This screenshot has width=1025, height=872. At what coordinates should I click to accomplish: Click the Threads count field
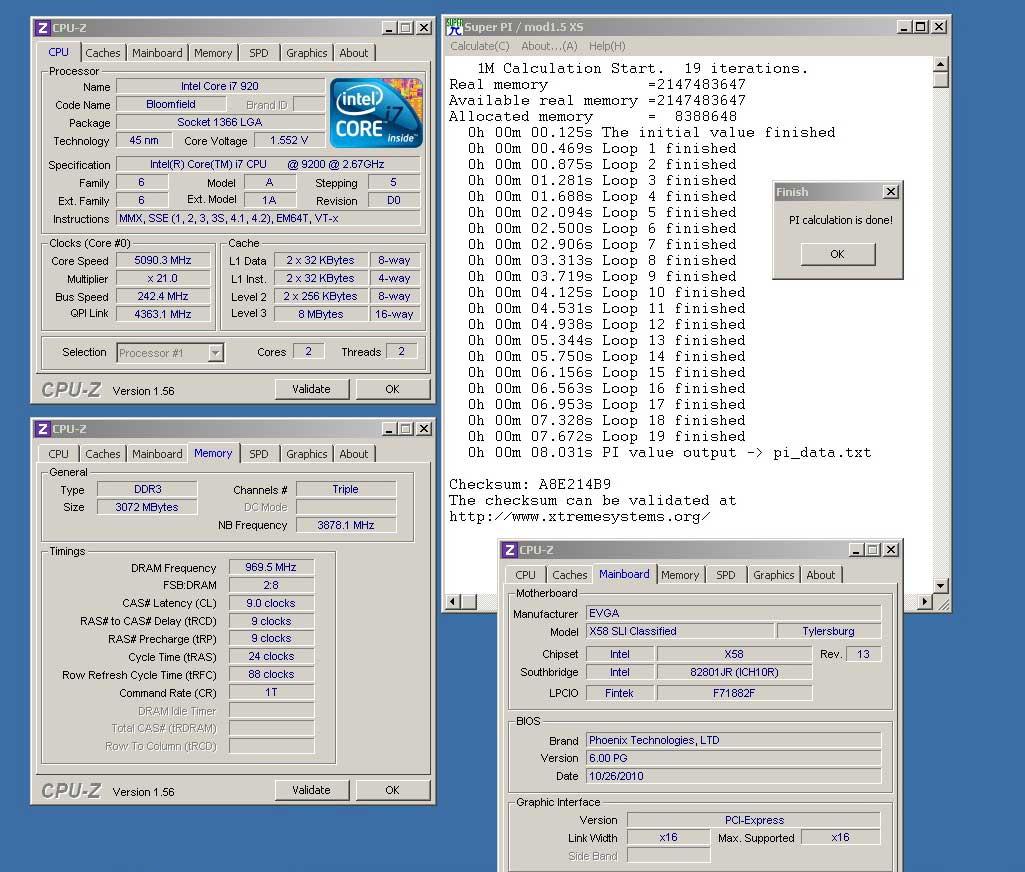point(401,352)
